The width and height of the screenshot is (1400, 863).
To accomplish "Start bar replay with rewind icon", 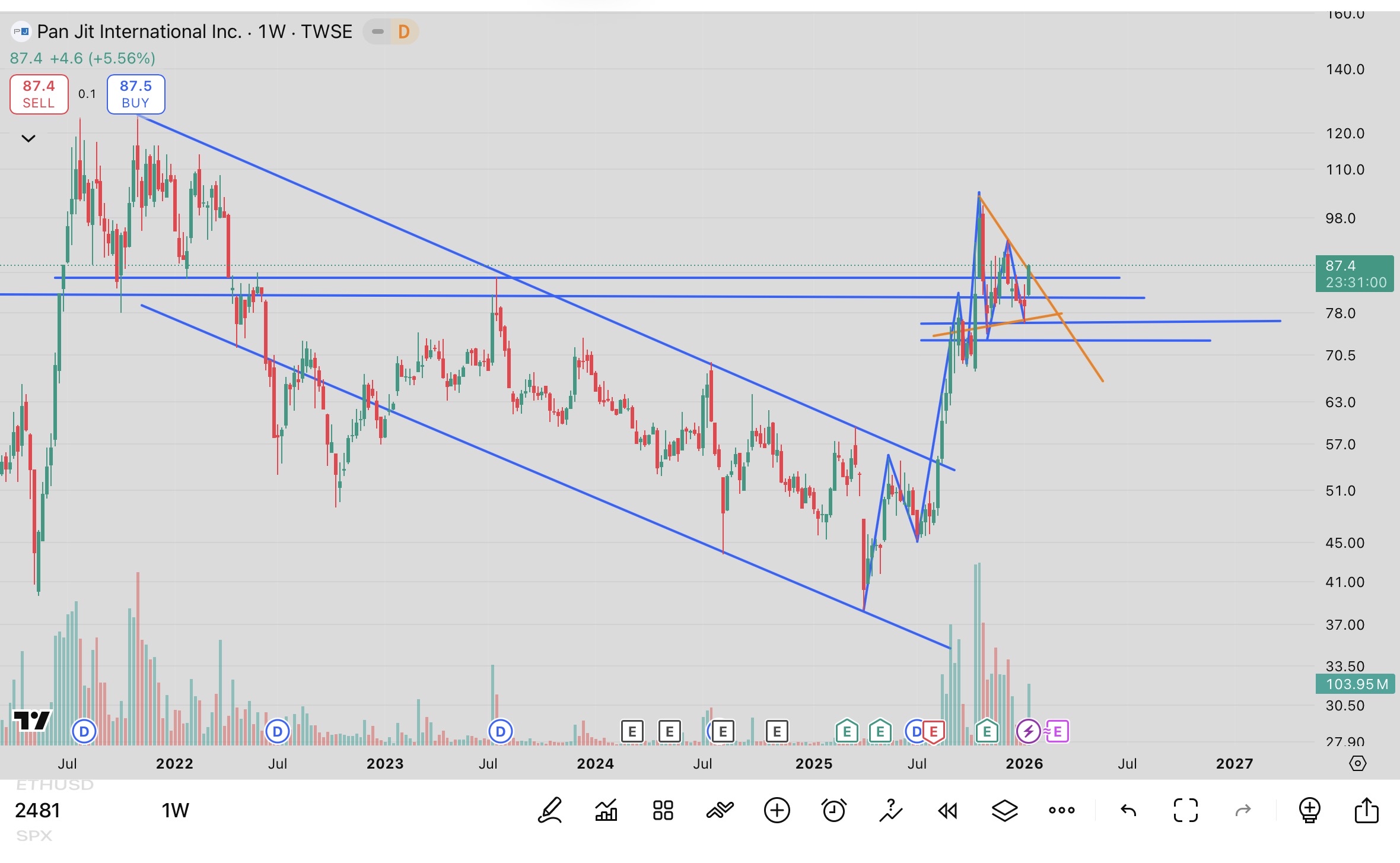I will [947, 810].
